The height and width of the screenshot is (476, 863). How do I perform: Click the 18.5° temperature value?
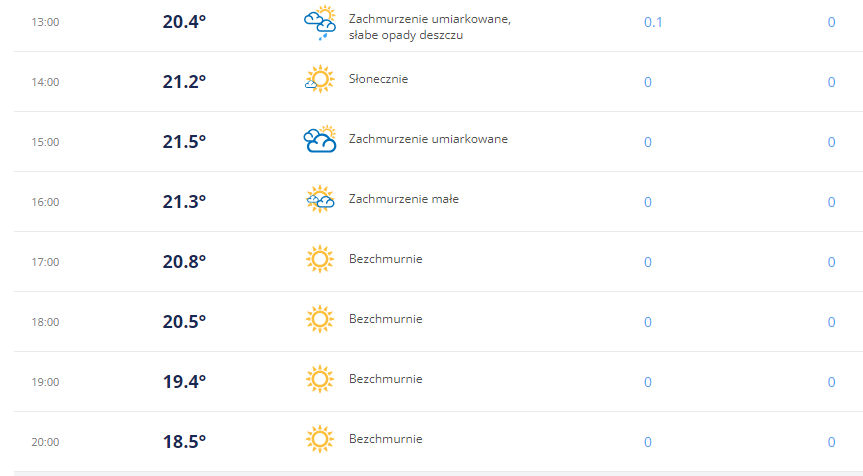[184, 441]
